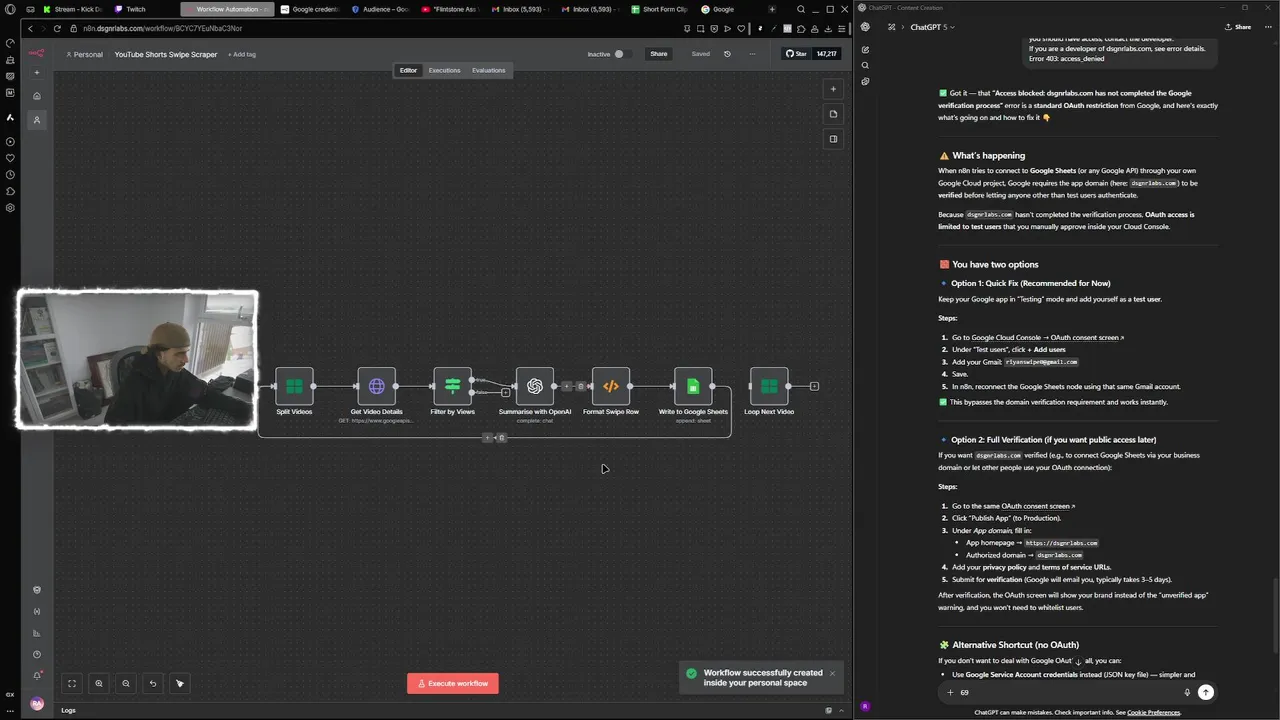
Task: Open the Summarise with OpenAI node
Action: click(534, 386)
